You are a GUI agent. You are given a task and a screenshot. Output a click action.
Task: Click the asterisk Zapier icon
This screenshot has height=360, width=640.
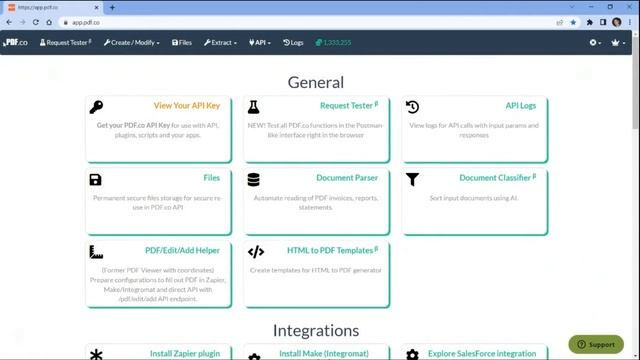click(x=96, y=354)
